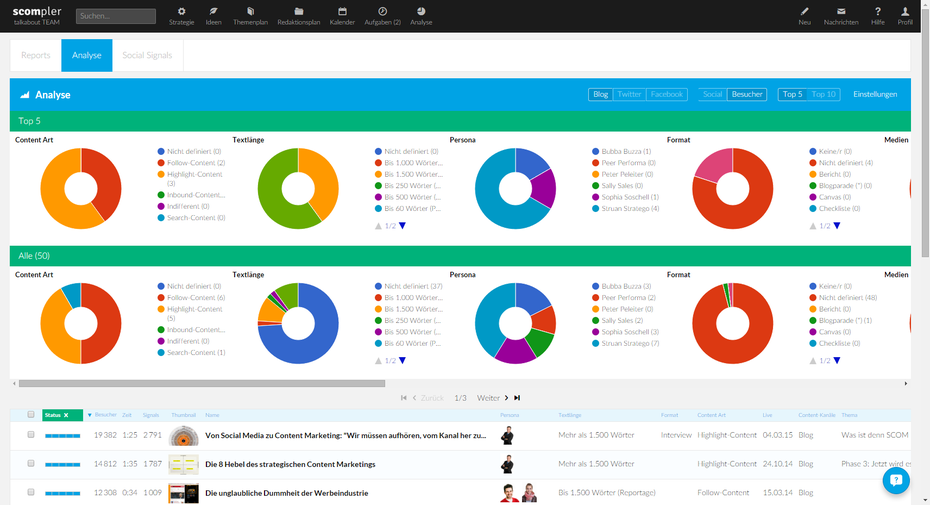This screenshot has height=505, width=930.
Task: Tick checkbox for Die 8 Hebel row
Action: (x=31, y=463)
